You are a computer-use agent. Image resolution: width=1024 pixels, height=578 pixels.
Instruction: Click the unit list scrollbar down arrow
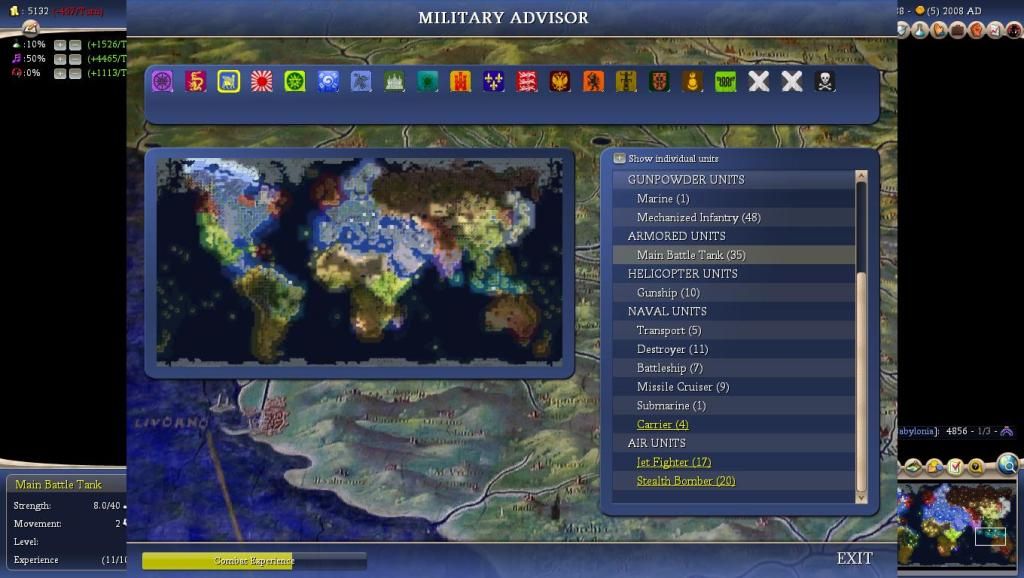pos(861,498)
